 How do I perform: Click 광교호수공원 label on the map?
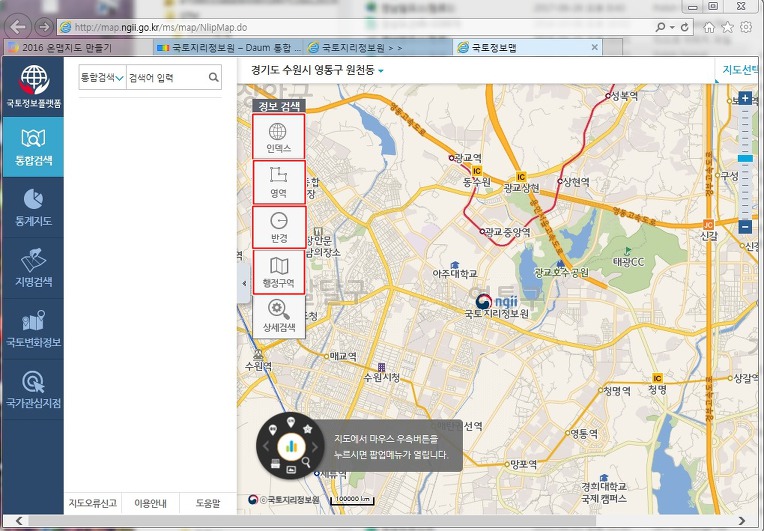click(561, 273)
